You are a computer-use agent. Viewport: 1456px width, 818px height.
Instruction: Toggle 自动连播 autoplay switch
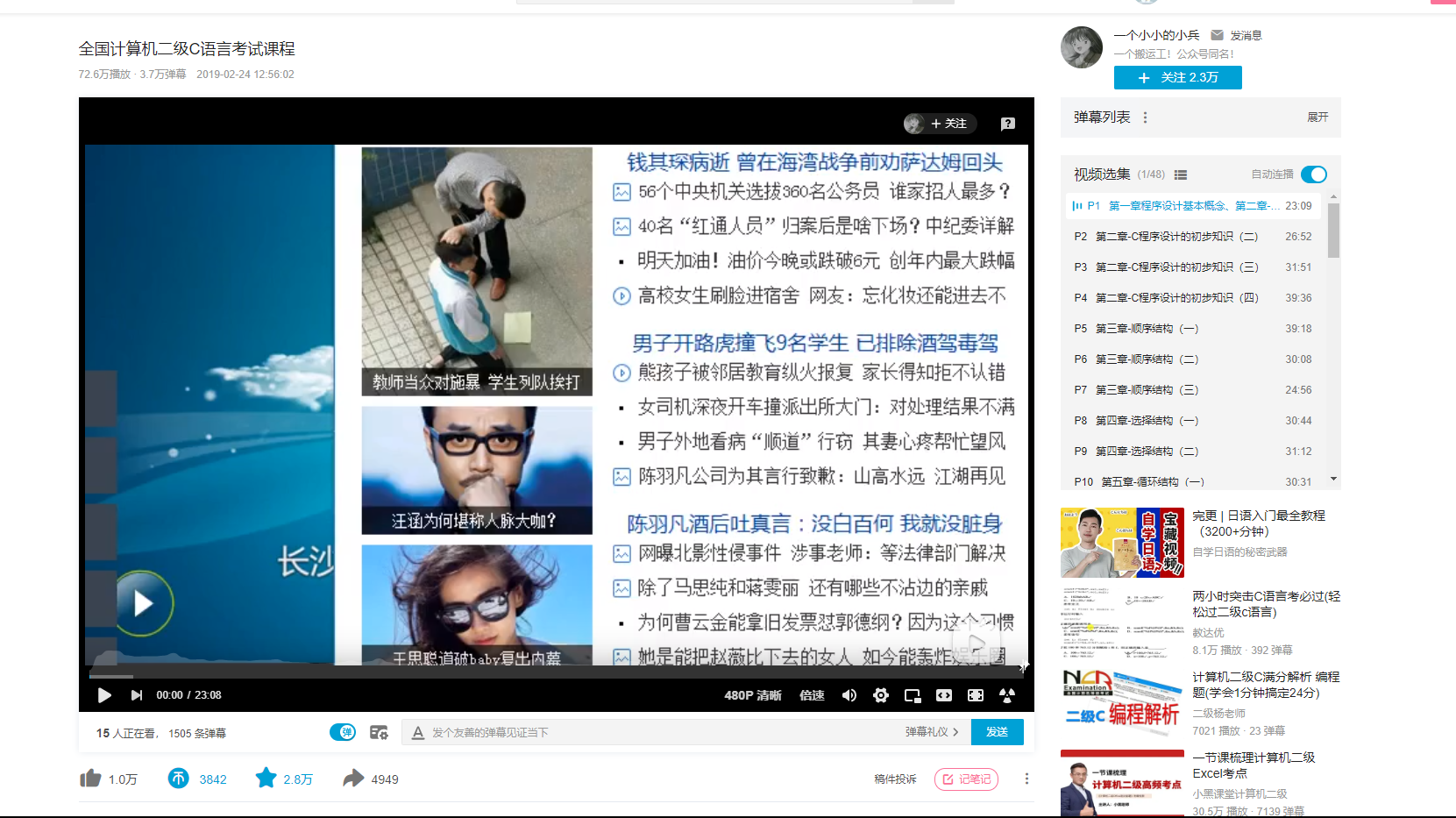[1314, 174]
